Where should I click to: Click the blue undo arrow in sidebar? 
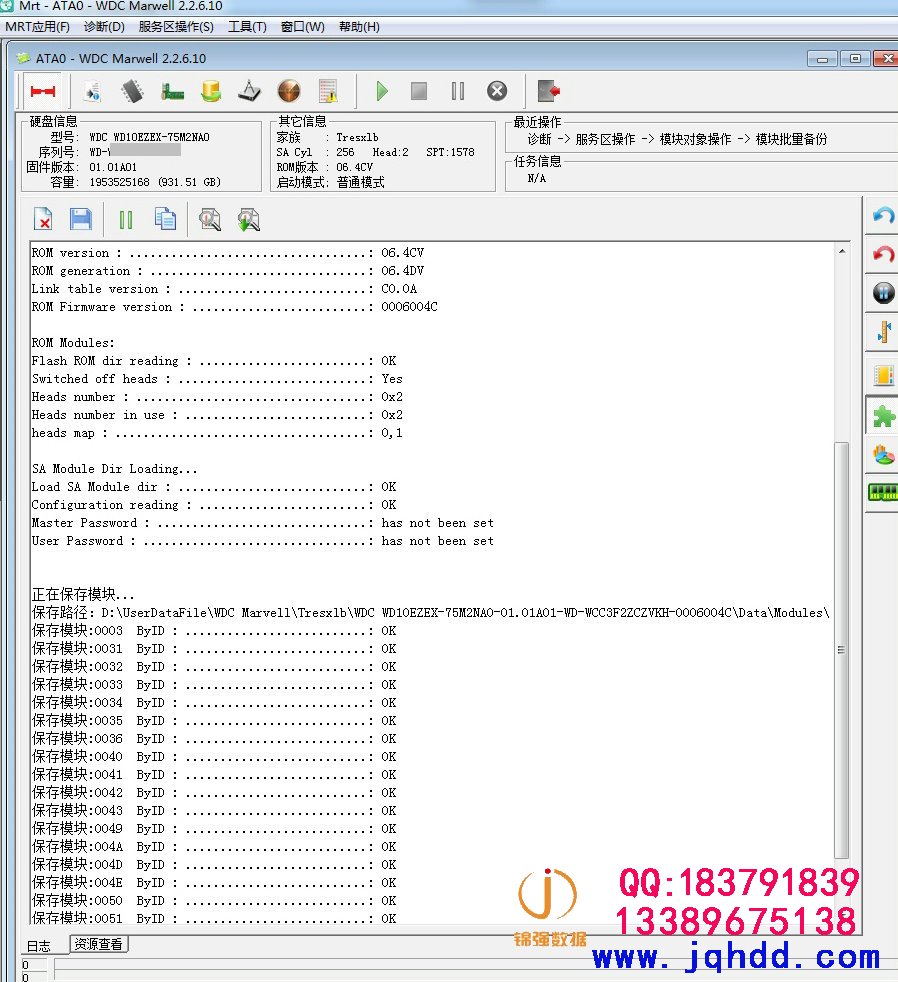point(883,217)
